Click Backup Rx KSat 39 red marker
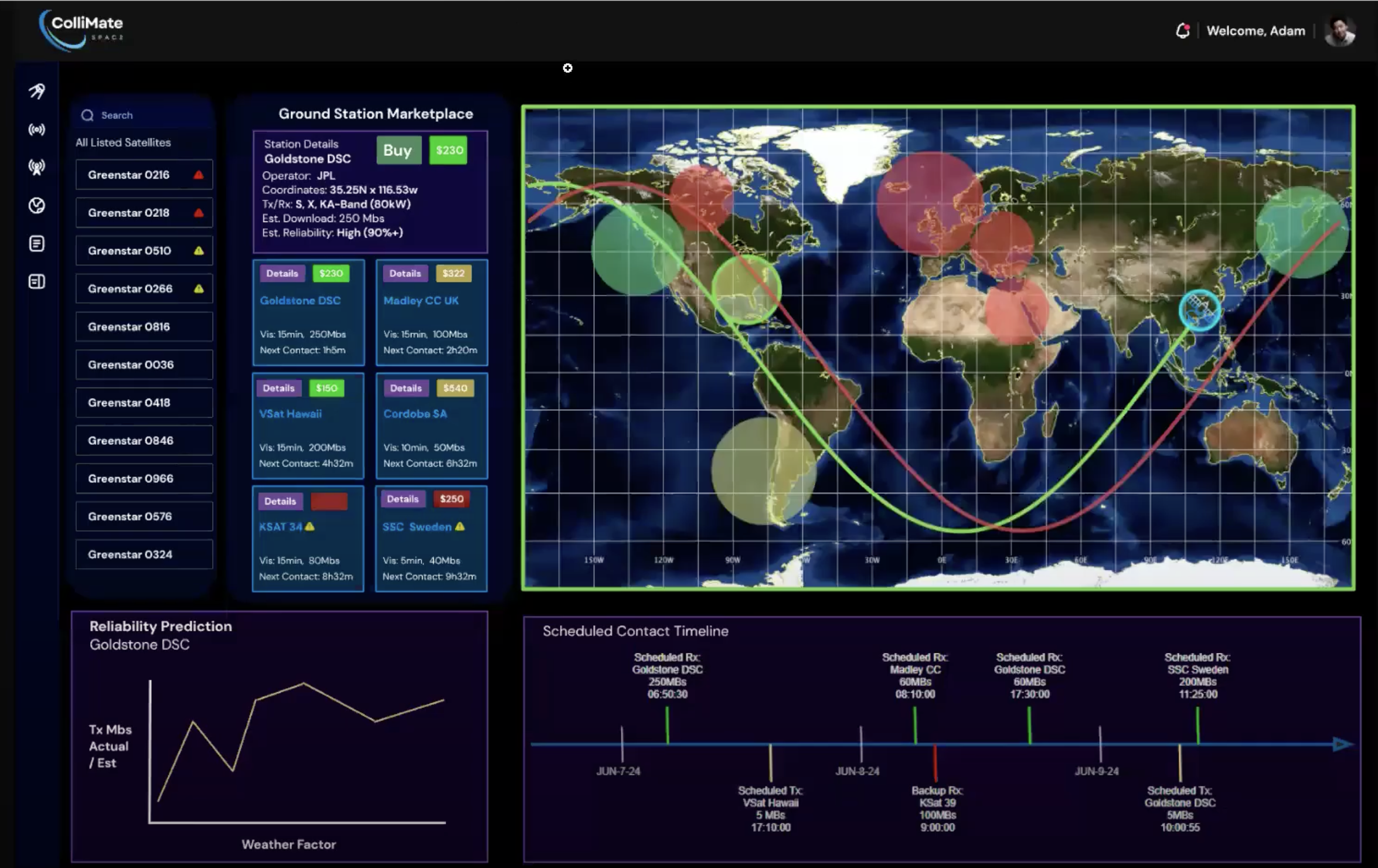 pyautogui.click(x=935, y=763)
